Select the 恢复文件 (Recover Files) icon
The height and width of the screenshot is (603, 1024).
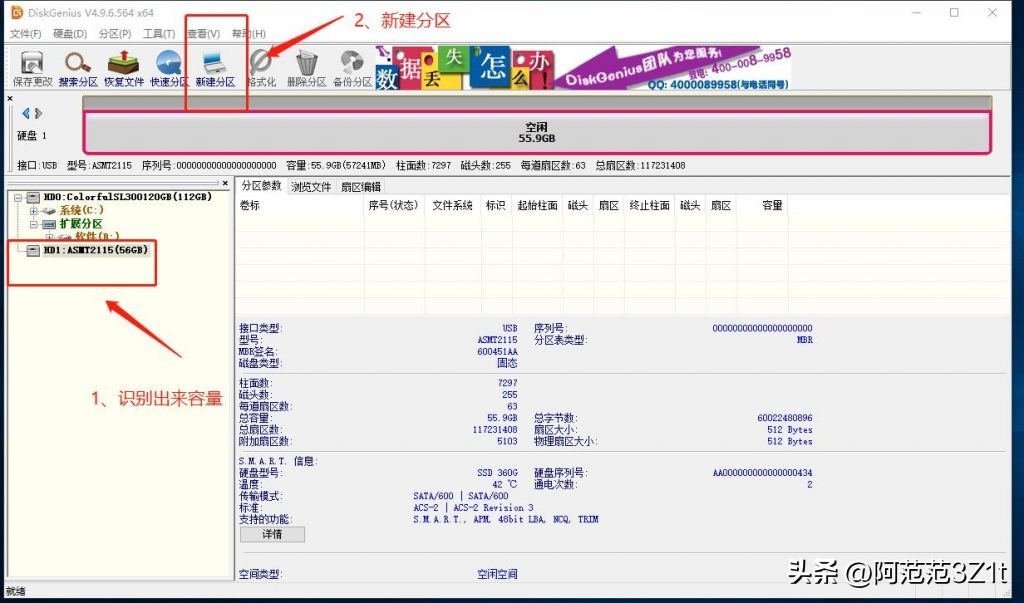point(122,67)
